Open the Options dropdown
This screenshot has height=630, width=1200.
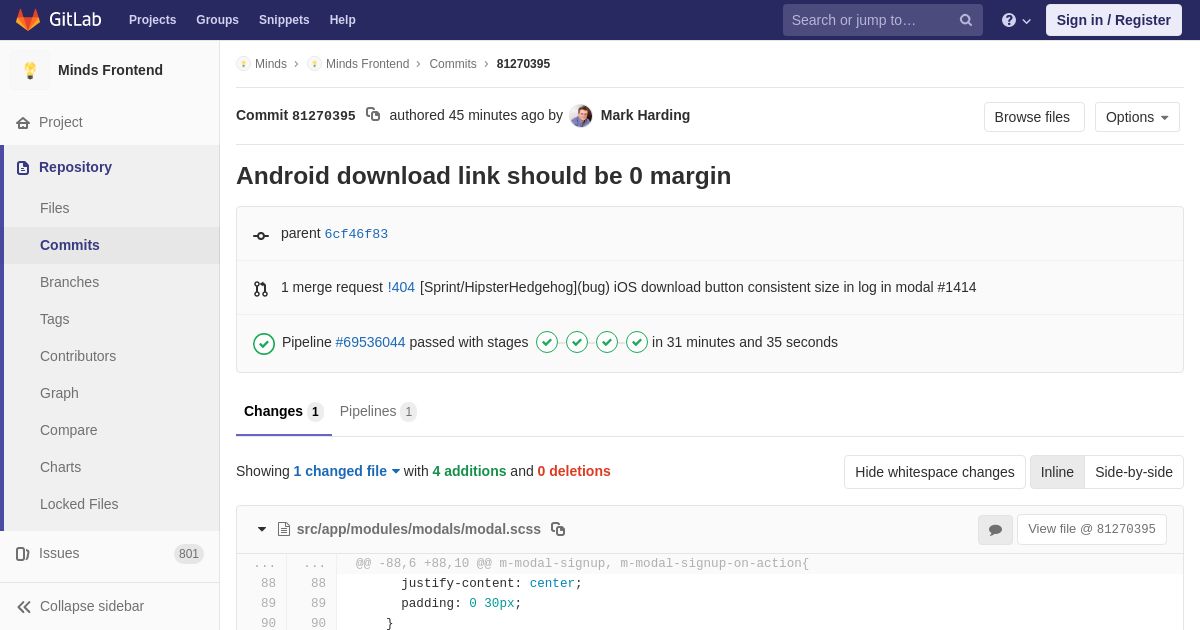[1137, 117]
